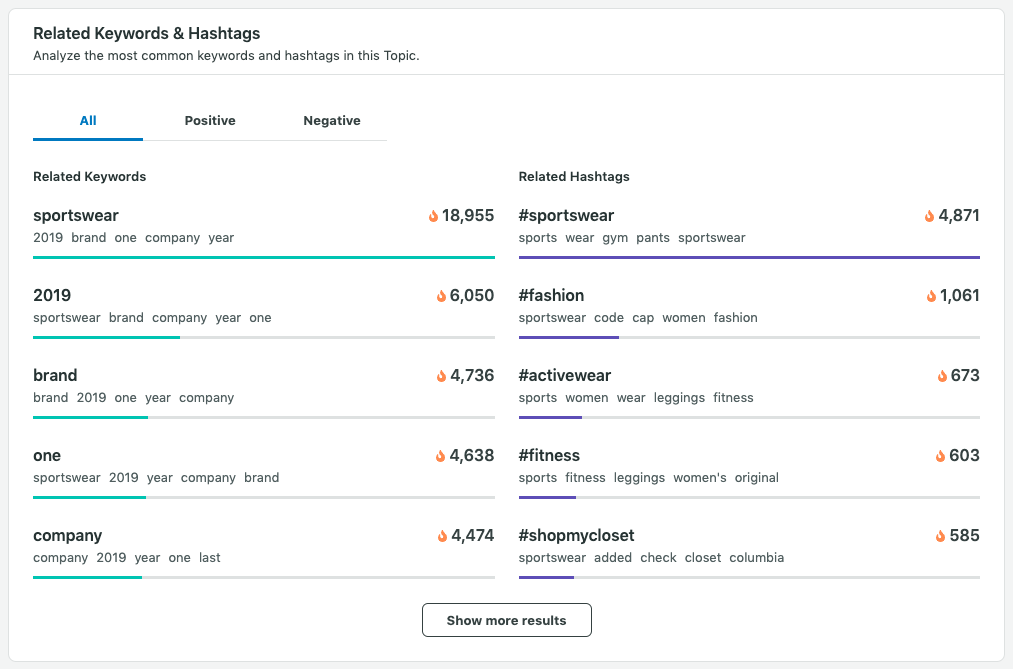Image resolution: width=1013 pixels, height=669 pixels.
Task: Open the #shopmycloset hashtag
Action: (x=577, y=536)
